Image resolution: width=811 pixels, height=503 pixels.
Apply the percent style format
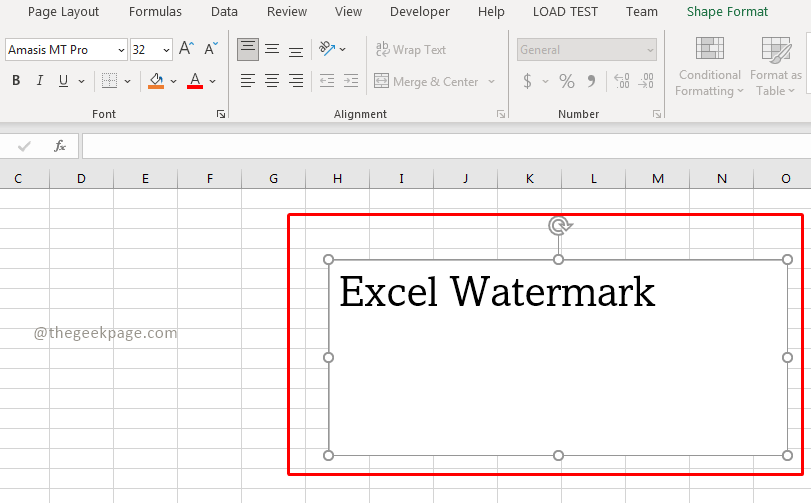point(566,81)
